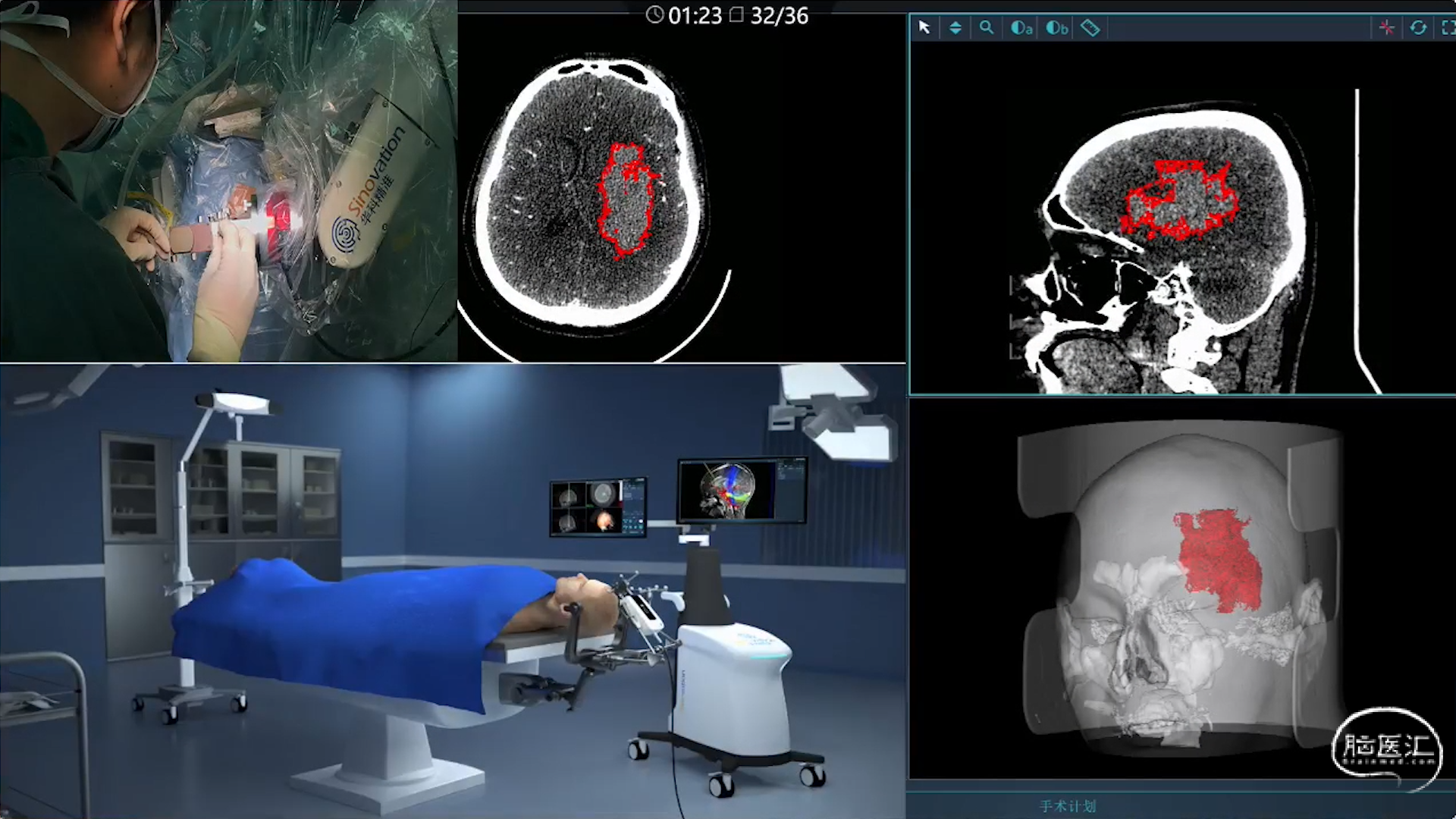Select contrast tool 'a' icon
The image size is (1456, 819).
point(1021,28)
